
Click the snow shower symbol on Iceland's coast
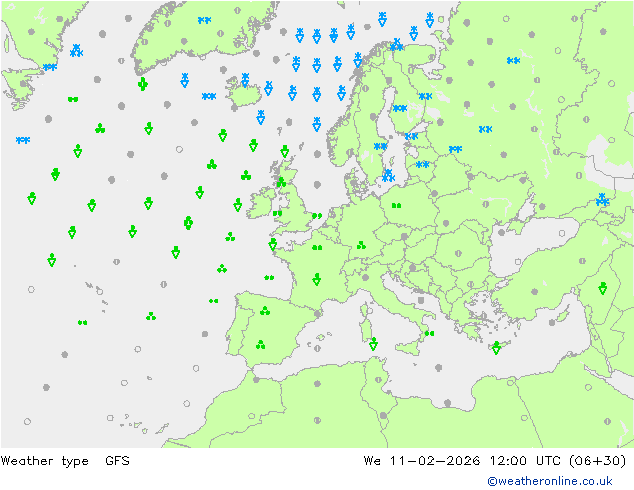point(245,80)
